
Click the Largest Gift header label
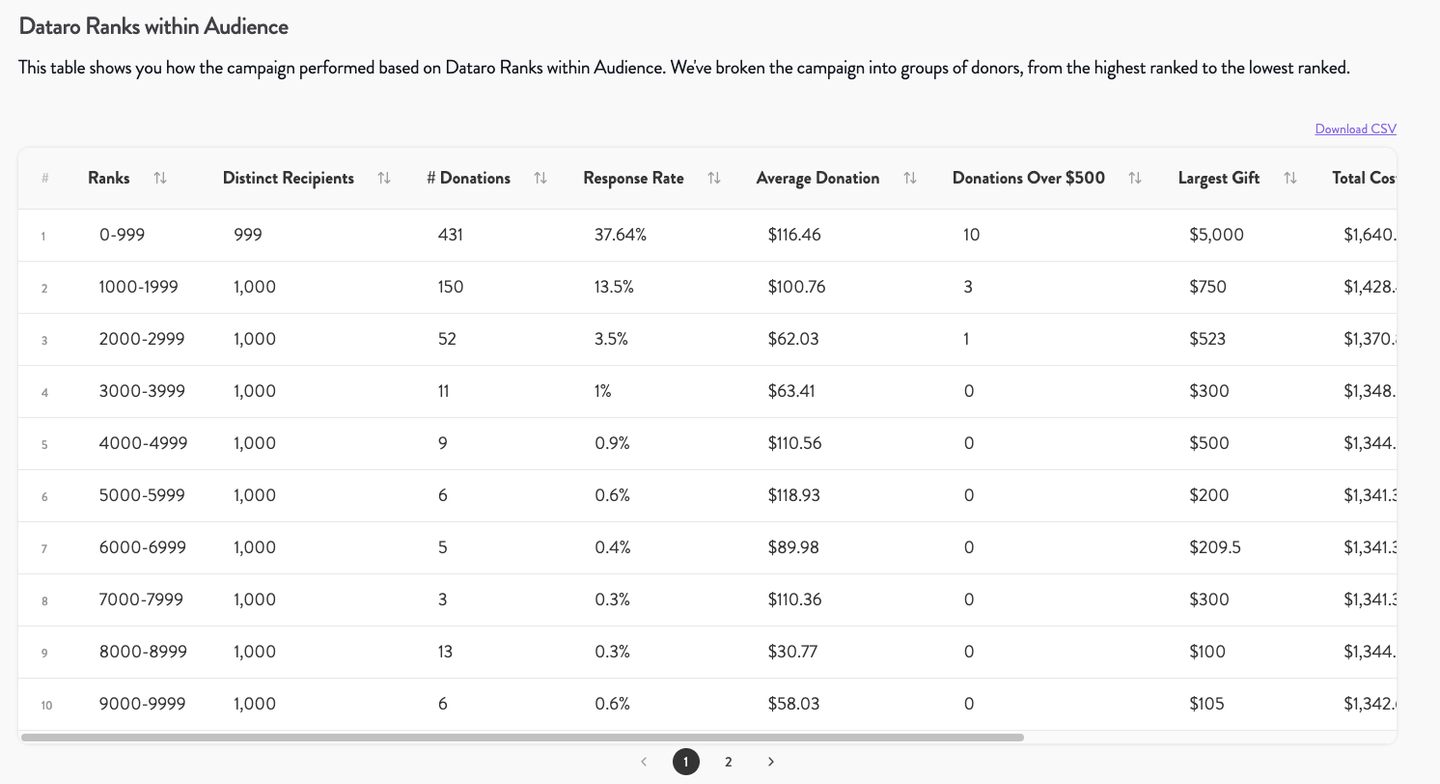click(x=1219, y=178)
